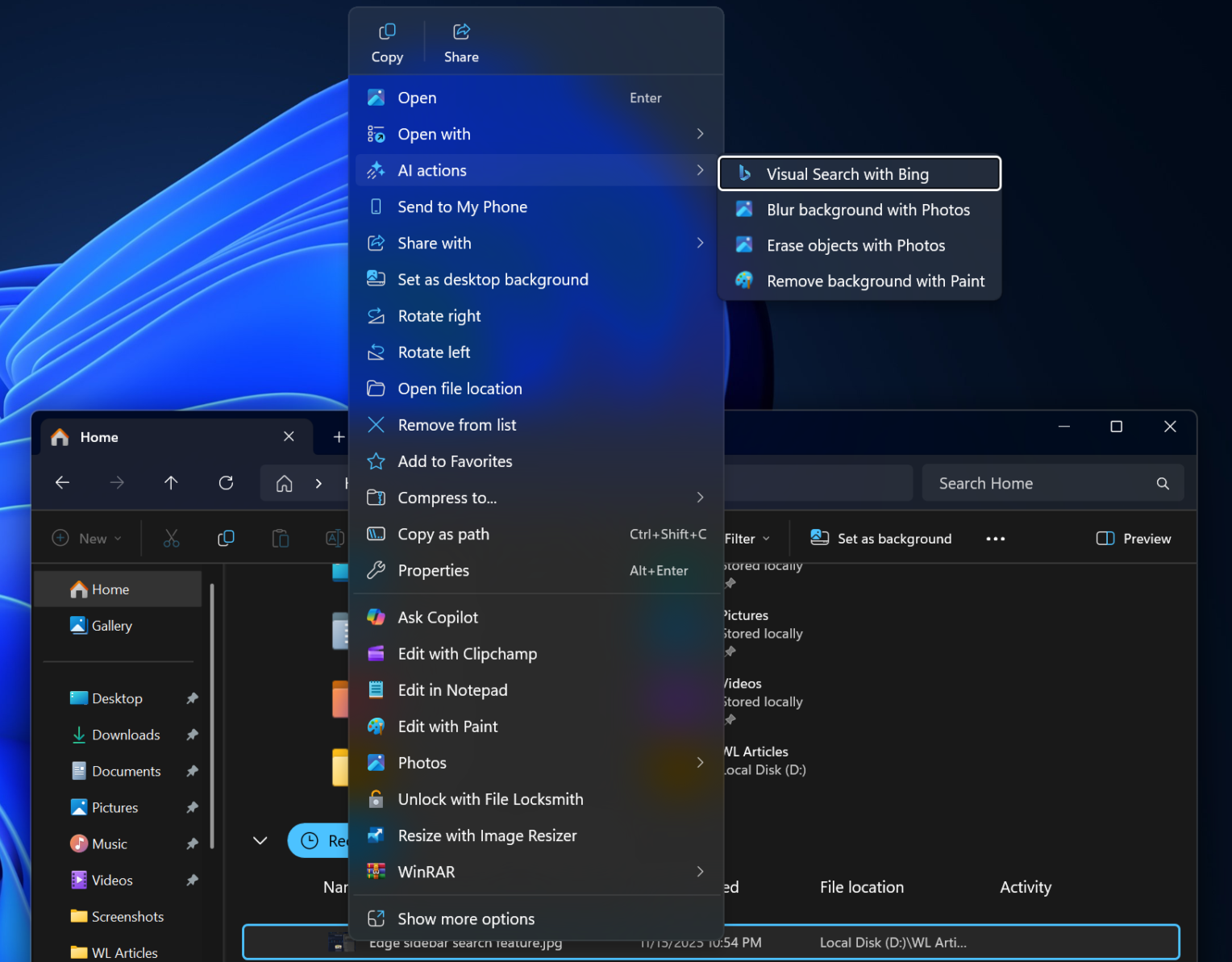Open the Filter dropdown in toolbar
The height and width of the screenshot is (962, 1232).
pyautogui.click(x=747, y=539)
